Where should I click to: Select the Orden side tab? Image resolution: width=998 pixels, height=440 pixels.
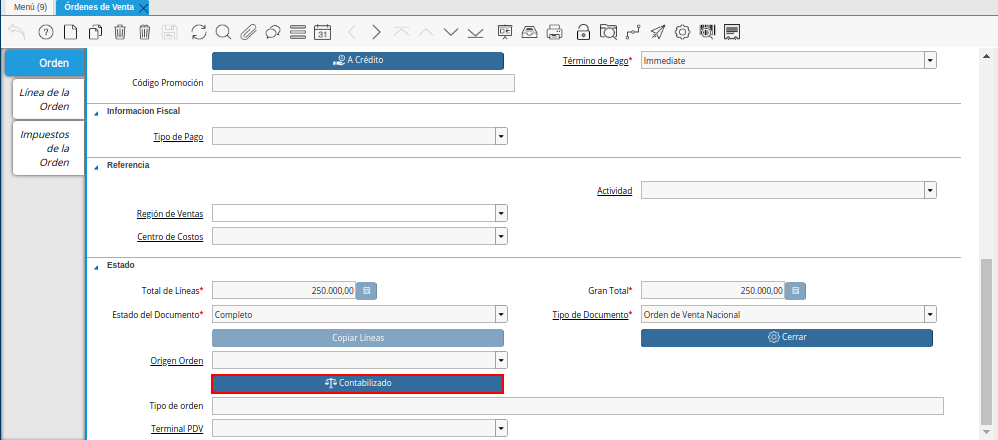click(x=45, y=63)
